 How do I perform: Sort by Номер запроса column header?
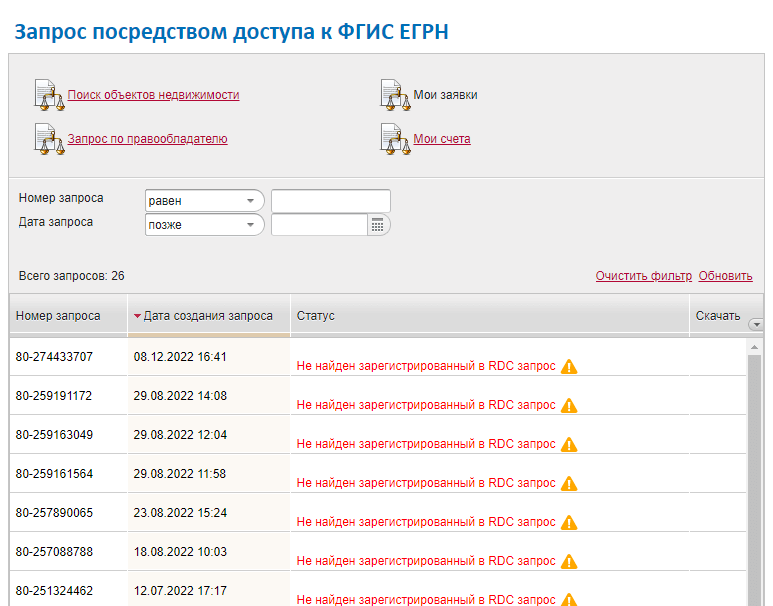pos(58,316)
